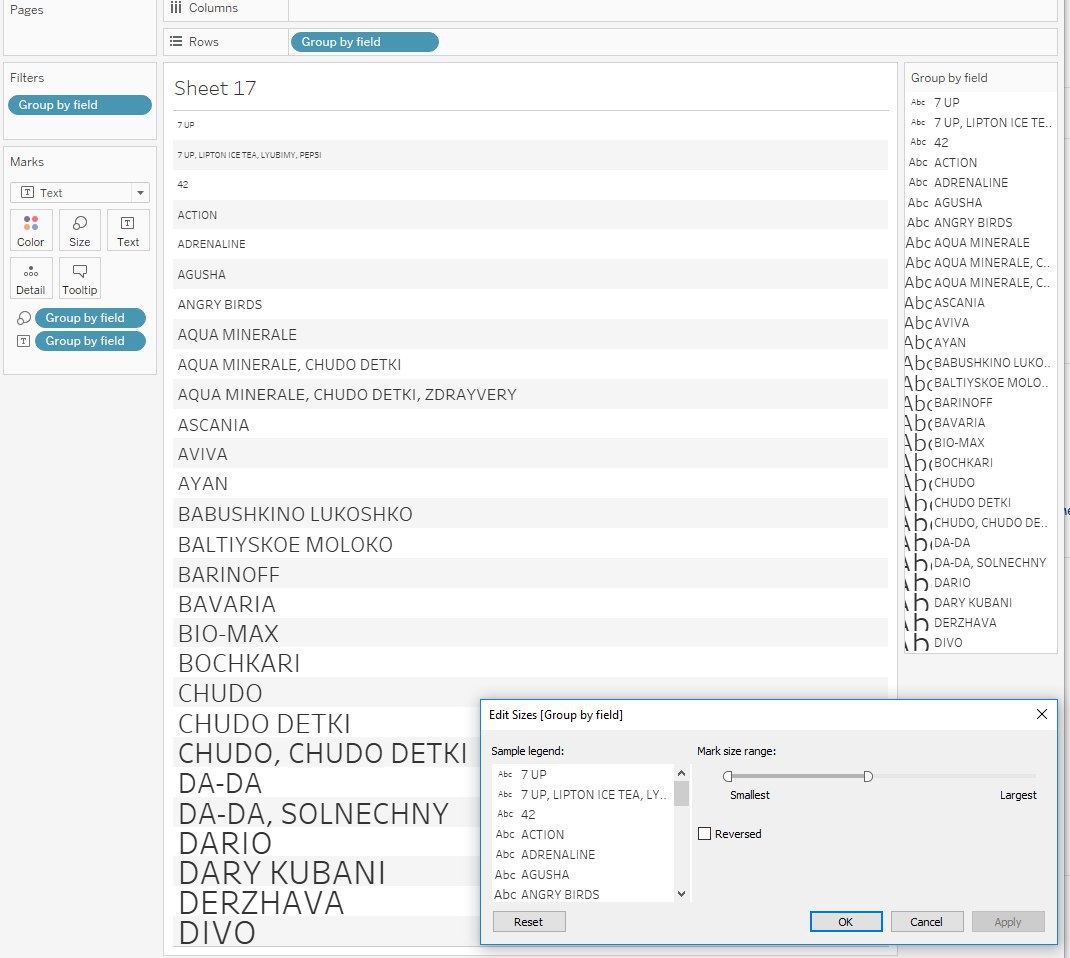
Task: Click the smallest mark size slider handle
Action: click(727, 776)
